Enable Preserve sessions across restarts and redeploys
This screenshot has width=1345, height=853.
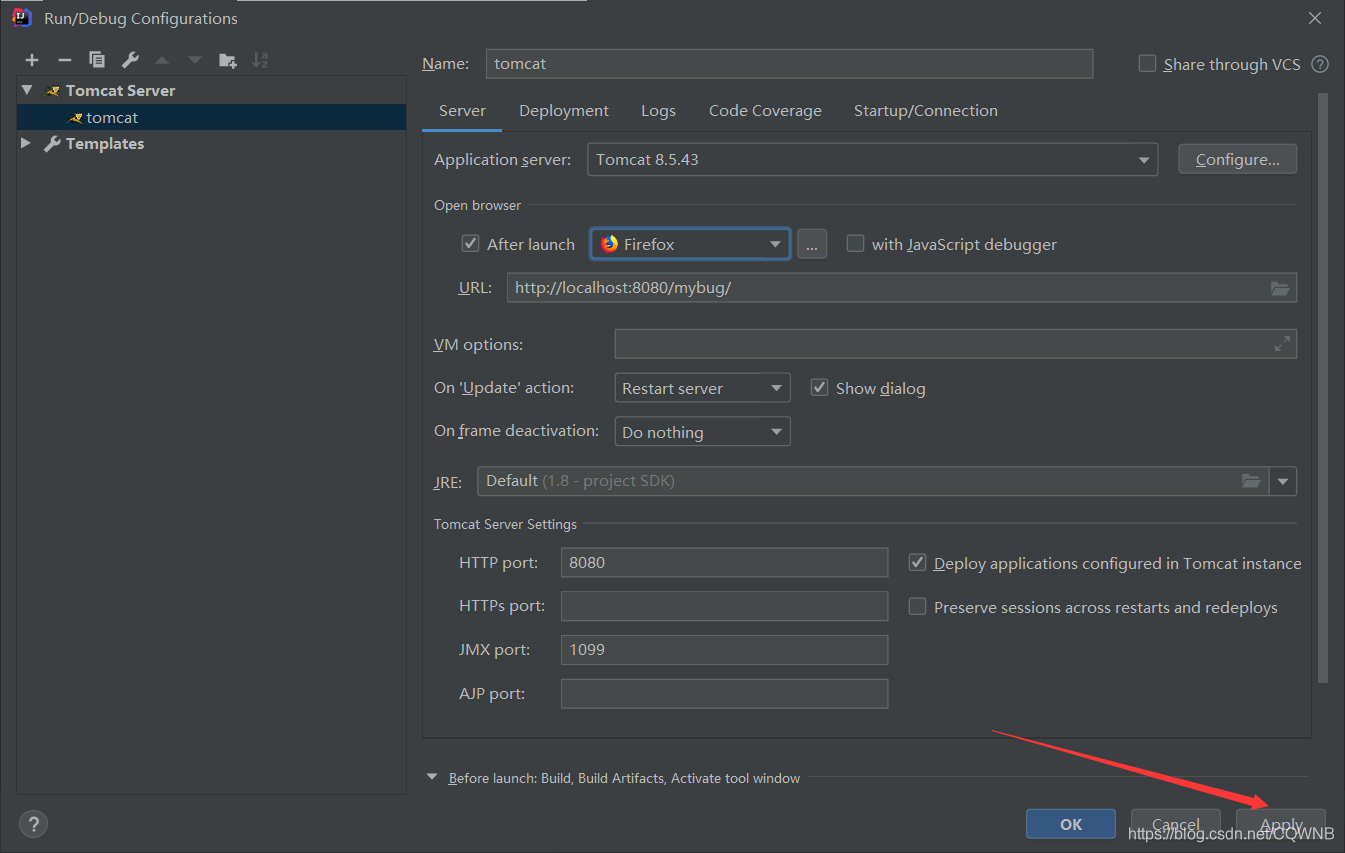[x=917, y=607]
